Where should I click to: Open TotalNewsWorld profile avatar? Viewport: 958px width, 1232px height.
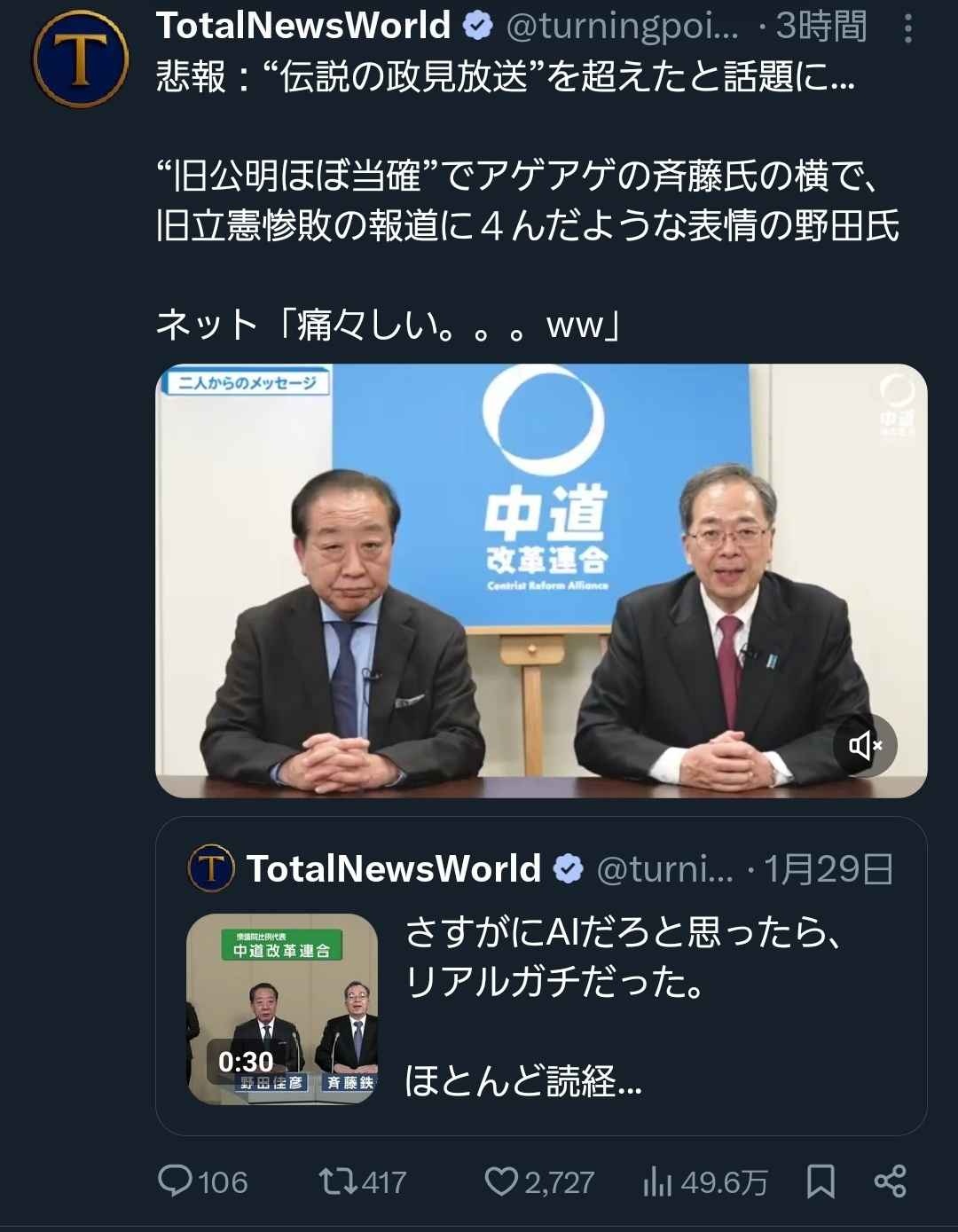81,59
